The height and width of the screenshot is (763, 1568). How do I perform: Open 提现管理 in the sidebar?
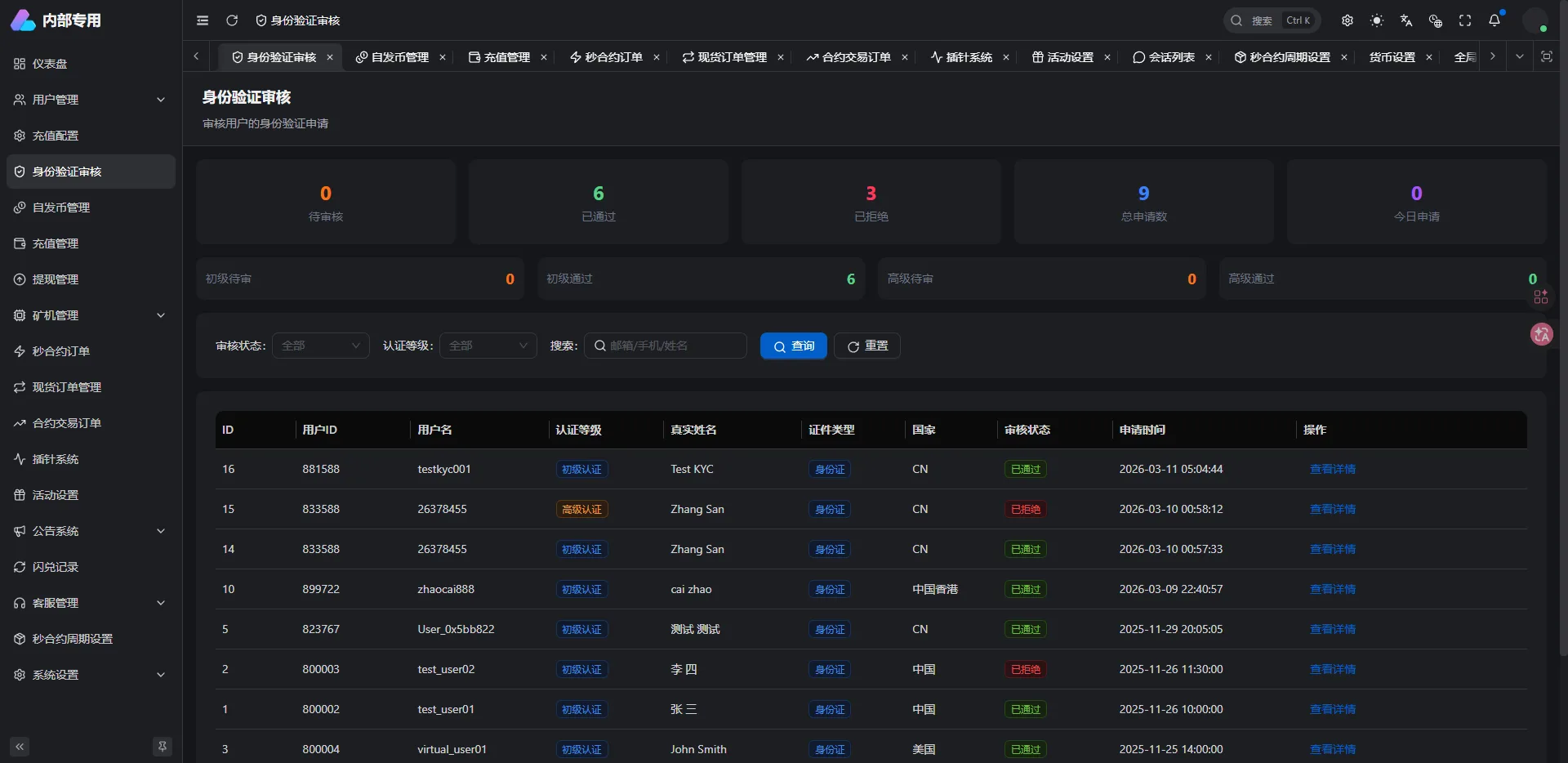point(91,279)
